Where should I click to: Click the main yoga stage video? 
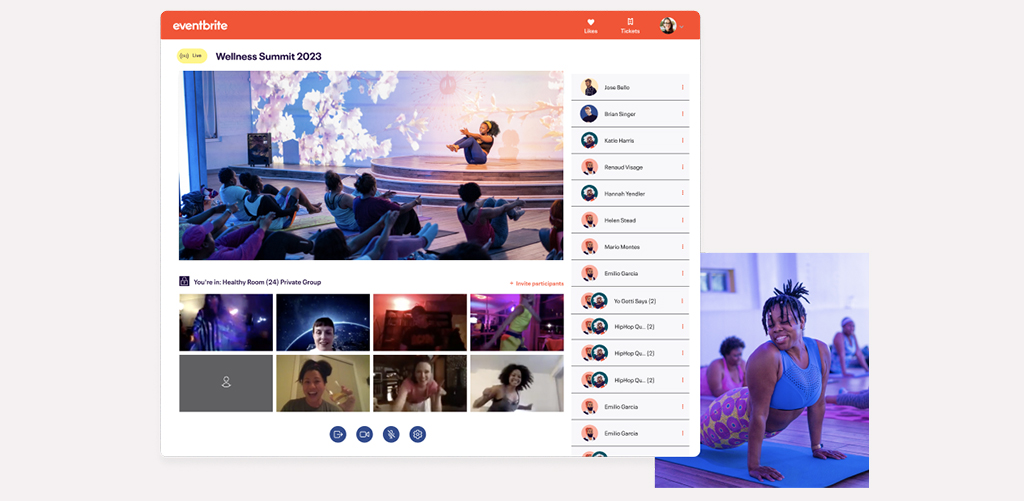(371, 165)
